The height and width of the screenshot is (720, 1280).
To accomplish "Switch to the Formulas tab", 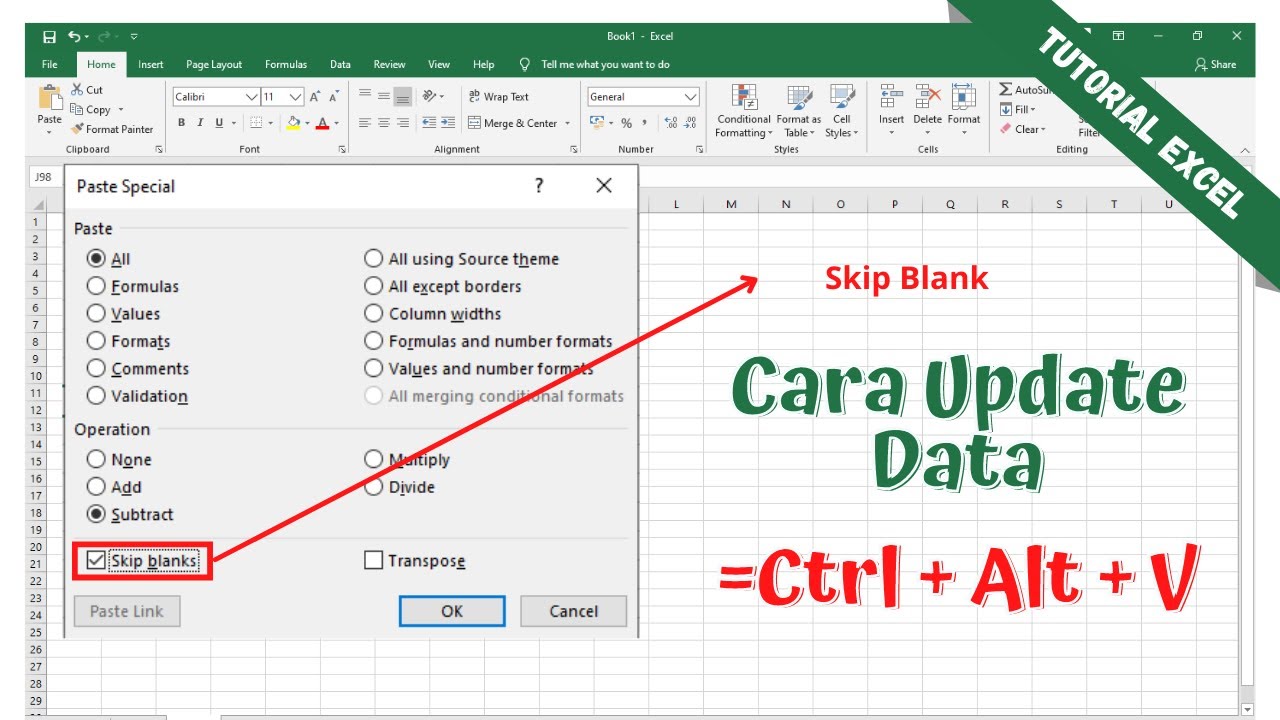I will (286, 64).
